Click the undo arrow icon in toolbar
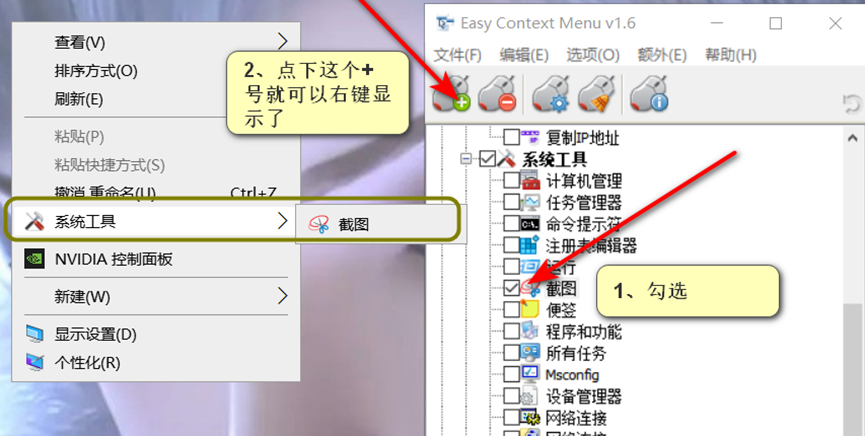This screenshot has height=436, width=865. pyautogui.click(x=852, y=104)
